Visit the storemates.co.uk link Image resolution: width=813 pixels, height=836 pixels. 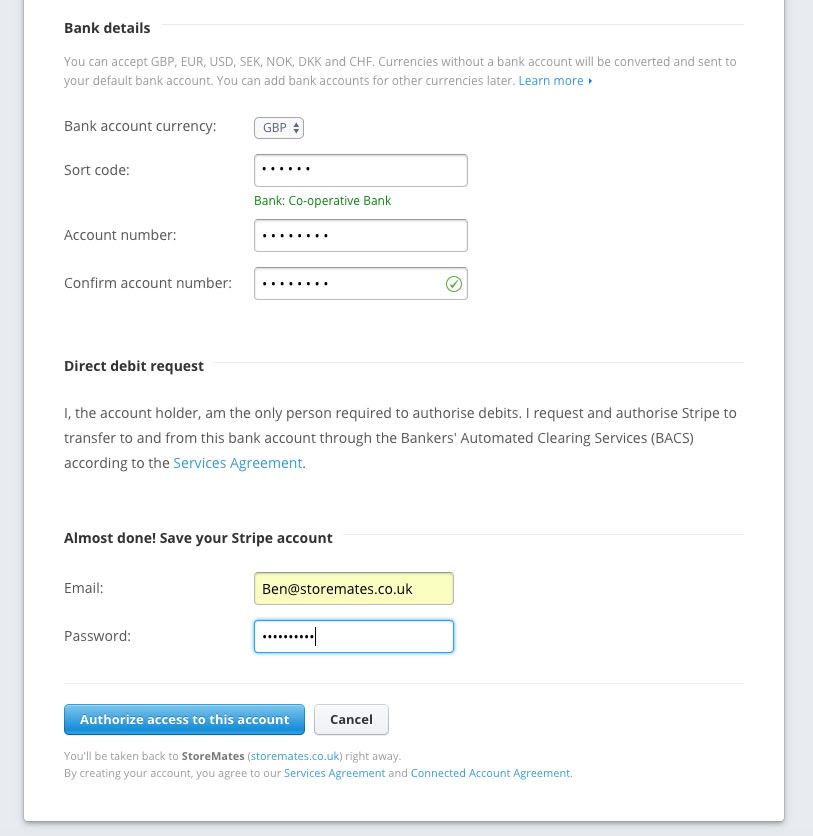tap(295, 756)
